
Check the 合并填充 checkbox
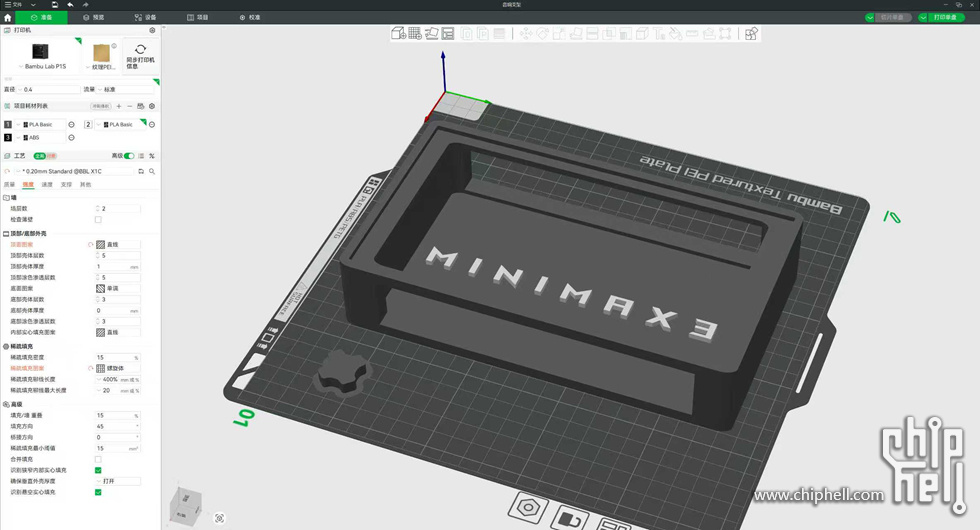pos(98,459)
